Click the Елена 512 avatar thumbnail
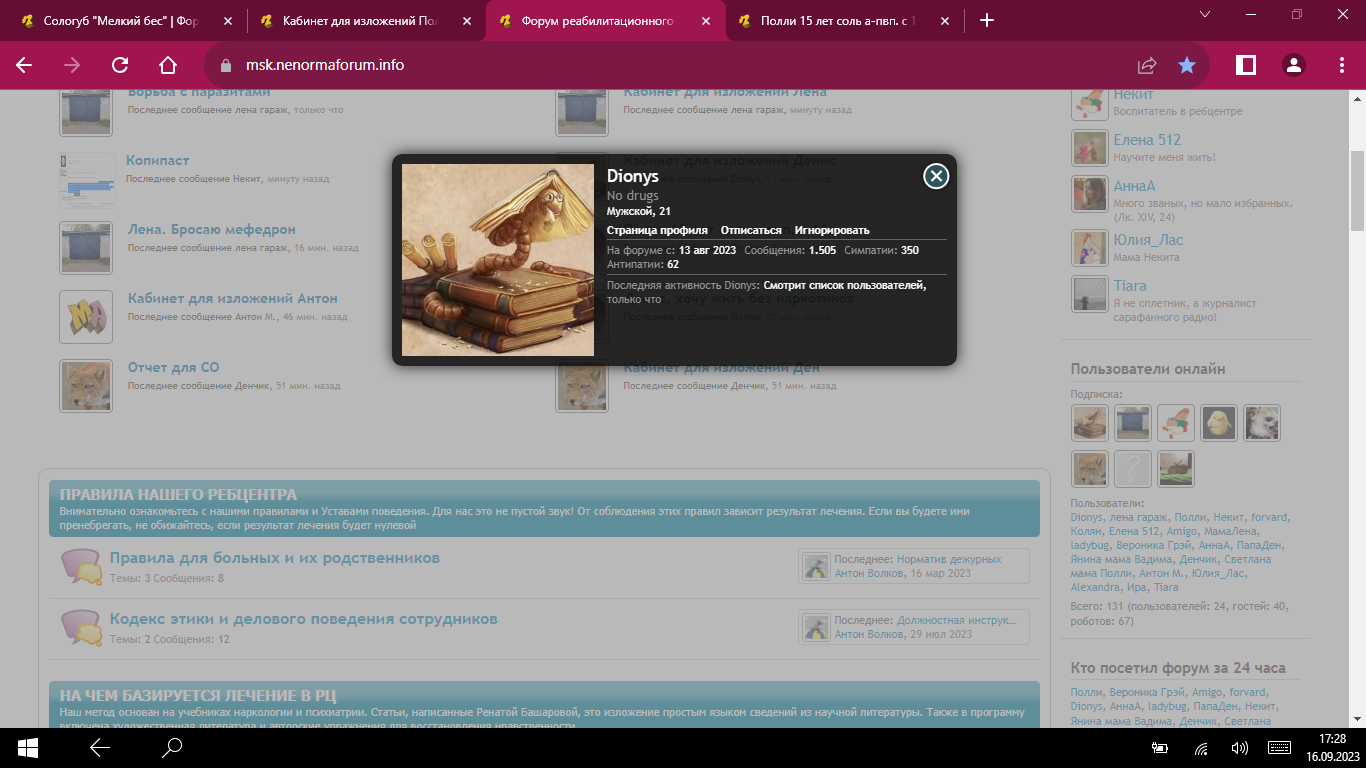 pos(1089,148)
